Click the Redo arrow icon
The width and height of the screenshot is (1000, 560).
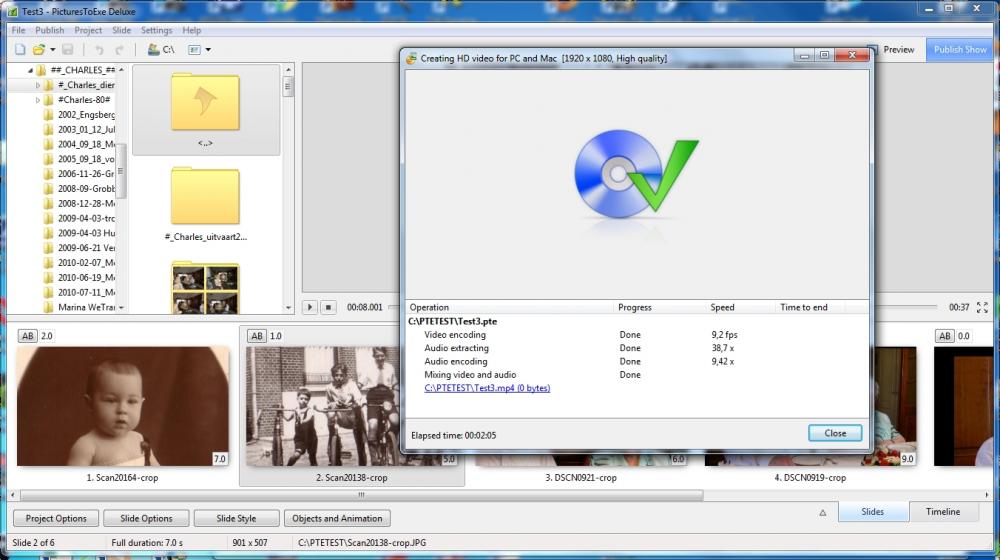click(119, 49)
